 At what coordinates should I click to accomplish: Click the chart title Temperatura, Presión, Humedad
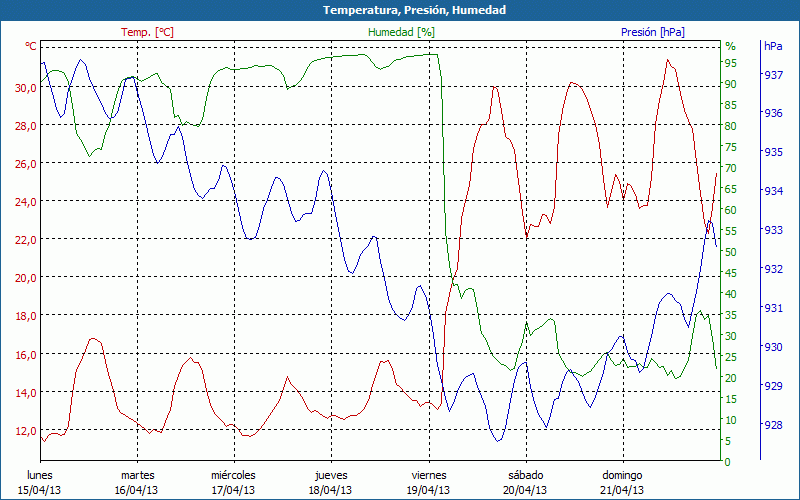[x=400, y=10]
